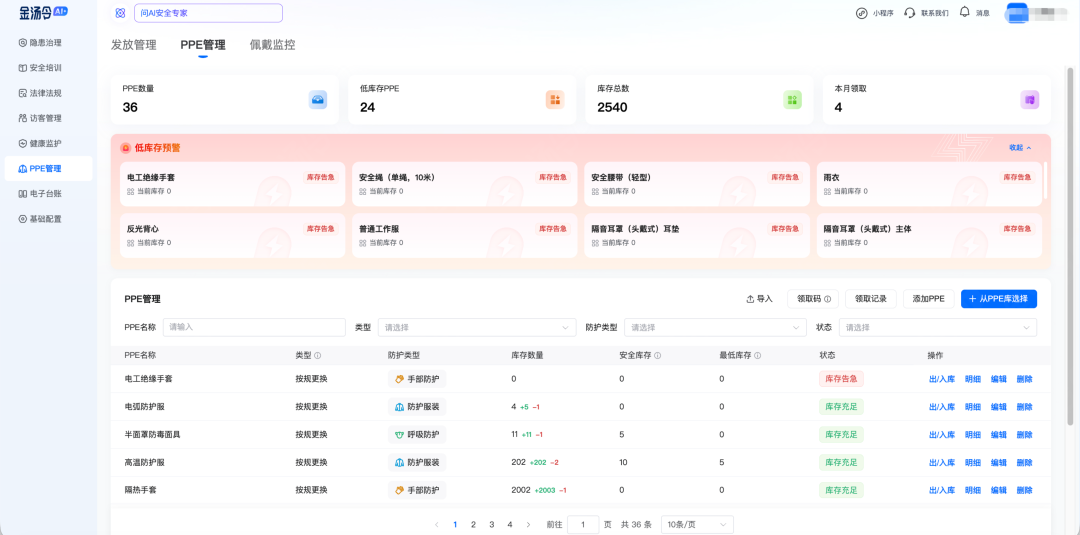Click 明细 for 高温防护服 row
This screenshot has width=1080, height=535.
click(973, 463)
